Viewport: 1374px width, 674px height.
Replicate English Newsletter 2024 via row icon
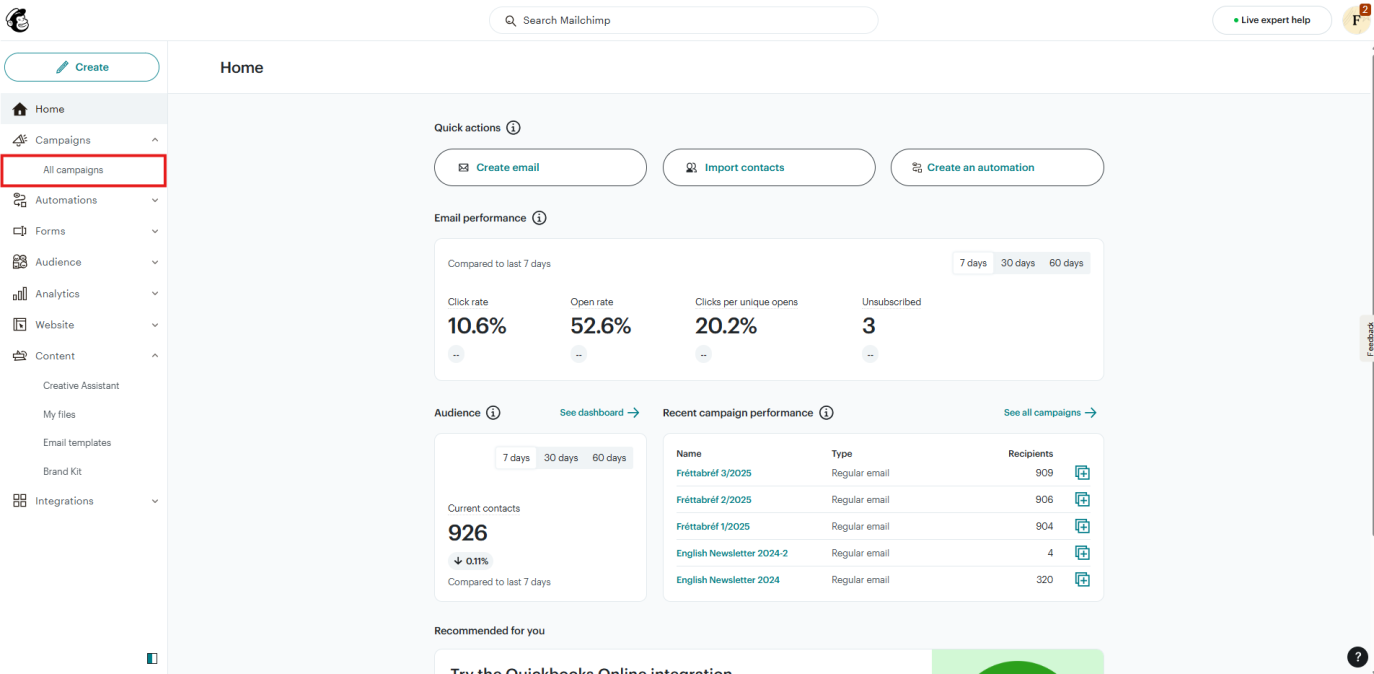1082,580
